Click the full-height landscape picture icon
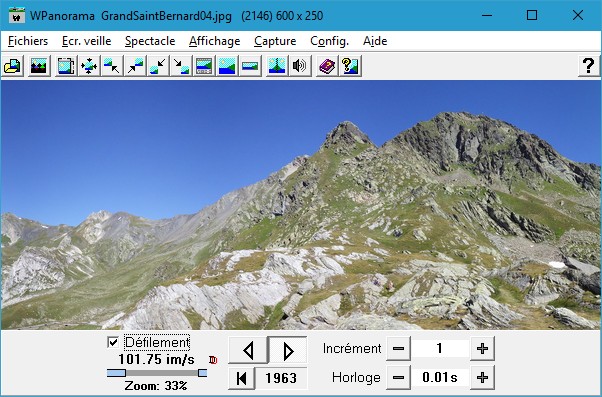This screenshot has width=602, height=397. tap(227, 66)
